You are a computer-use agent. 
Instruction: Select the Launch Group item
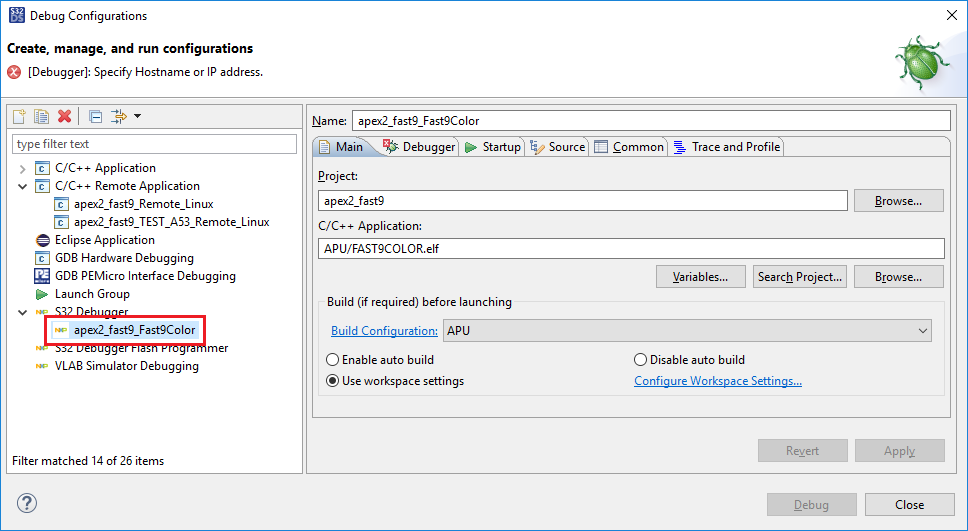coord(92,294)
